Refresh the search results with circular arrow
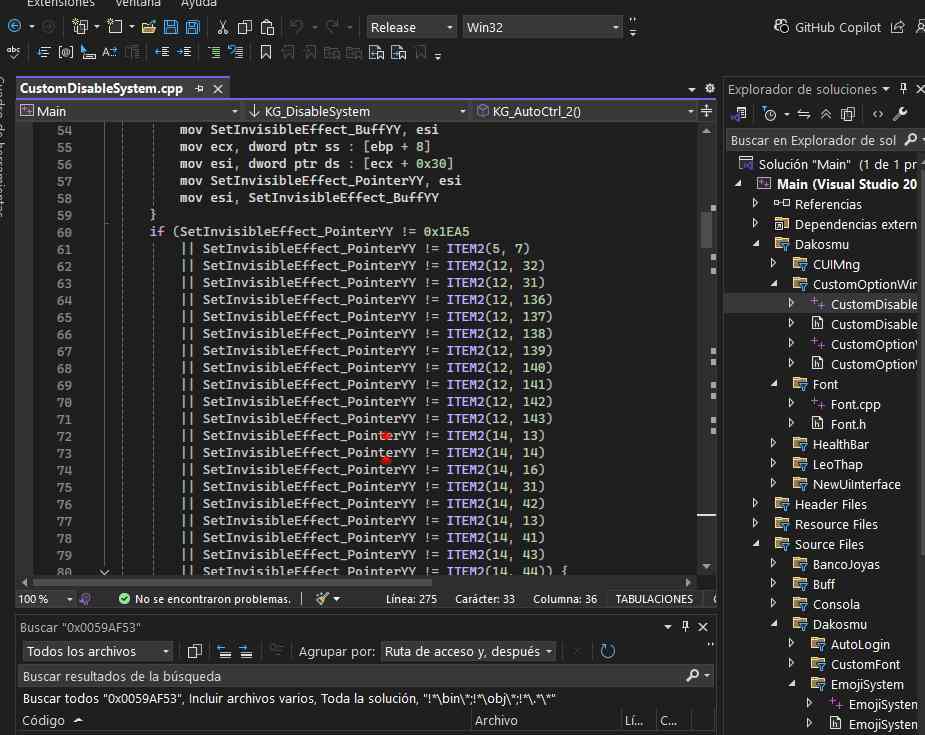Viewport: 925px width, 735px height. (x=607, y=651)
